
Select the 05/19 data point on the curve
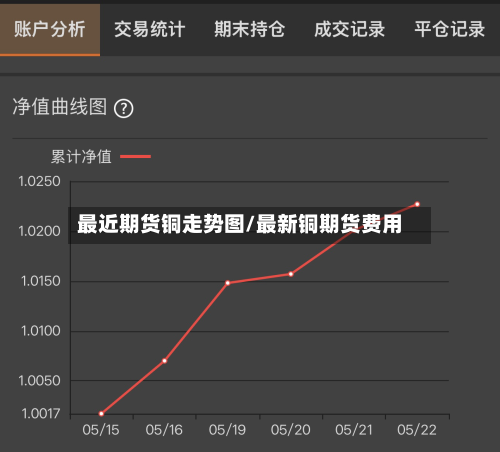pyautogui.click(x=228, y=283)
